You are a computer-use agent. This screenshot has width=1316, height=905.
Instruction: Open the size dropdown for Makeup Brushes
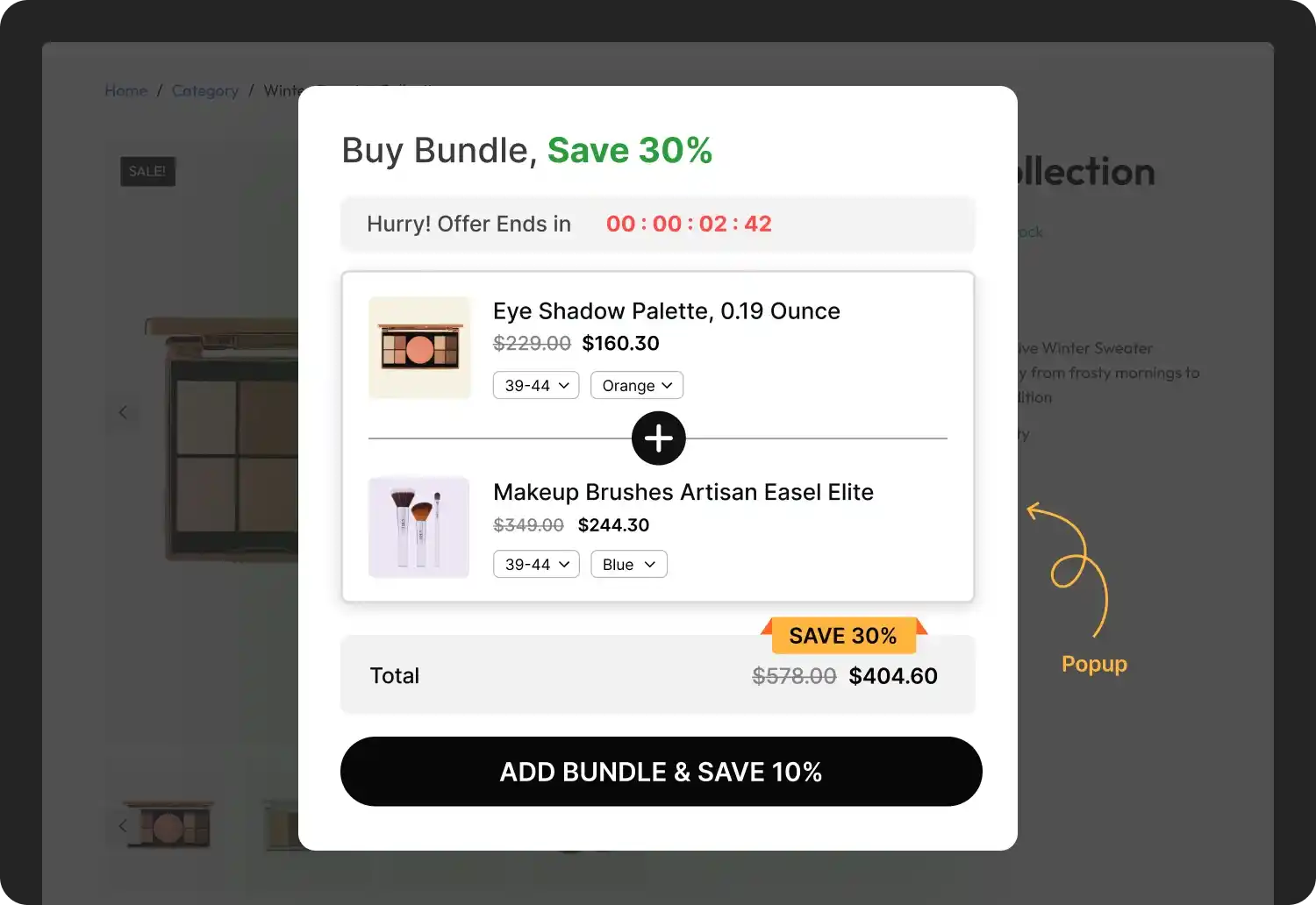tap(535, 564)
